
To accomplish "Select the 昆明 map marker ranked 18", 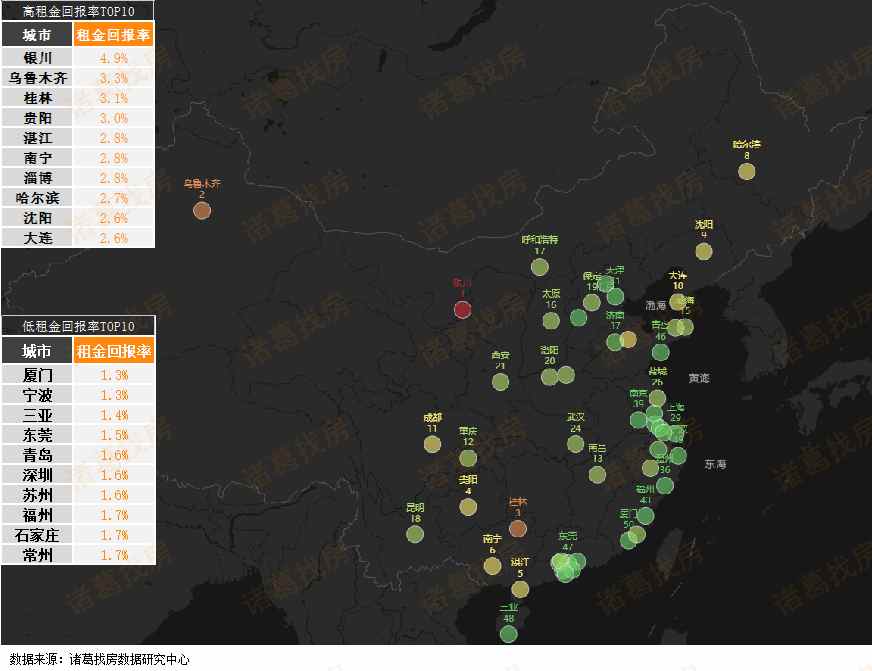I will point(415,534).
